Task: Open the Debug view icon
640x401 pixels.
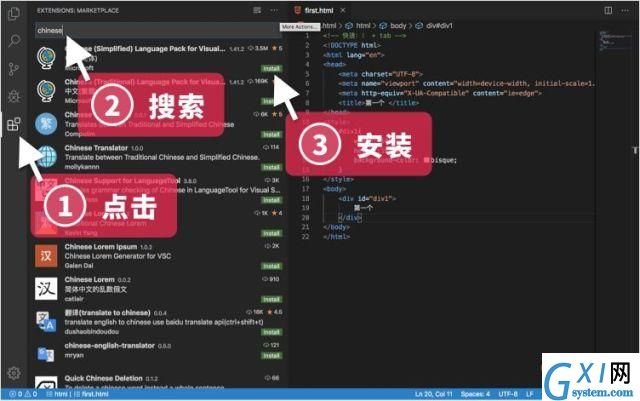Action: (14, 96)
